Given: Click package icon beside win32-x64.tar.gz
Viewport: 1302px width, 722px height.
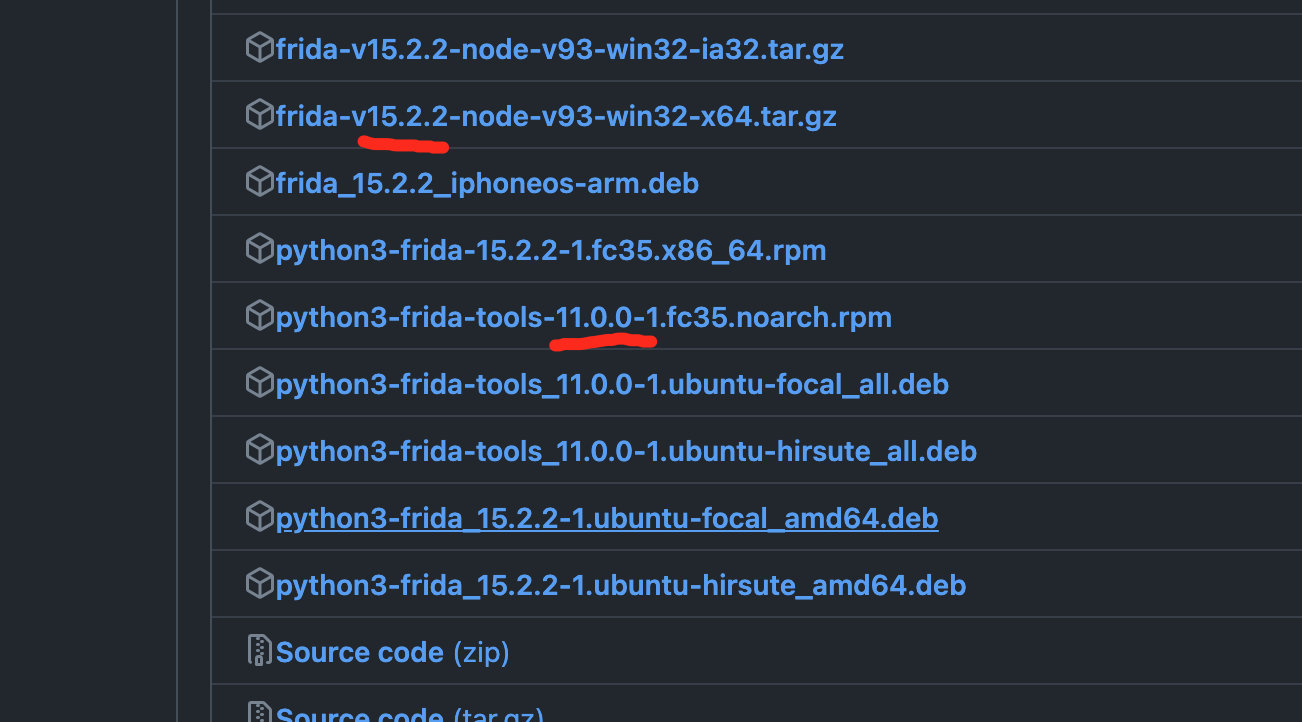Looking at the screenshot, I should click(260, 115).
